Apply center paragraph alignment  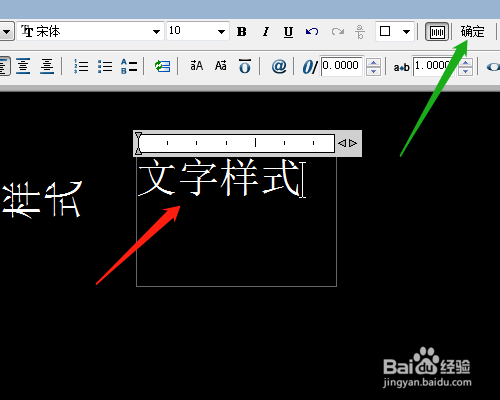[23, 66]
